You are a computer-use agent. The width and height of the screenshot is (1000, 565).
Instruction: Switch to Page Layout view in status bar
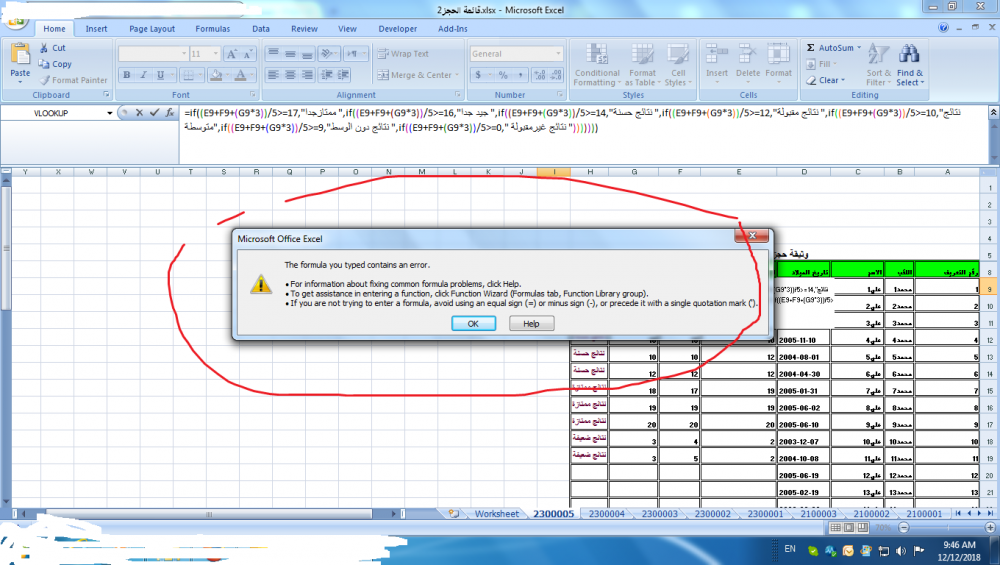pyautogui.click(x=849, y=527)
